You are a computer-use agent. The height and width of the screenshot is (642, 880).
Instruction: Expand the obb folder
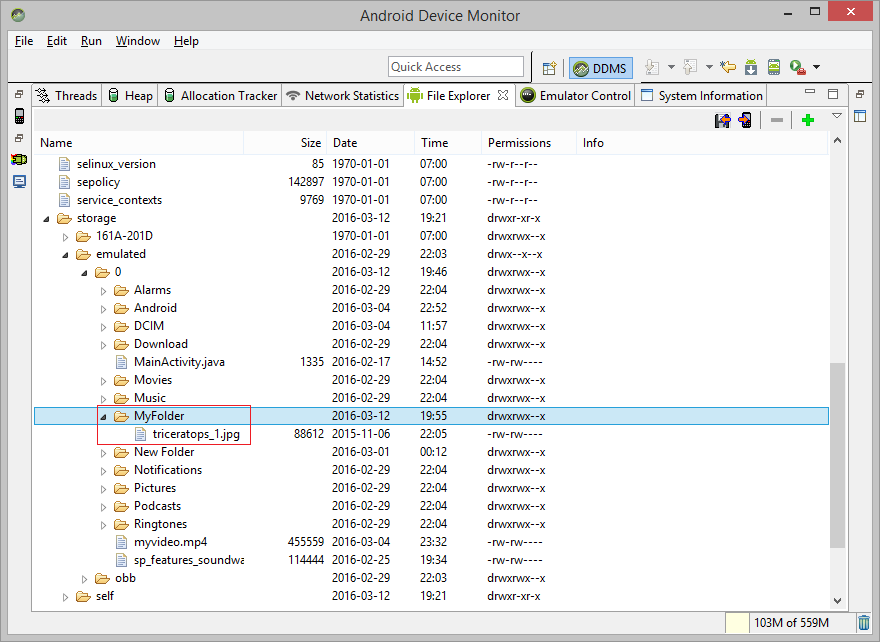click(85, 579)
